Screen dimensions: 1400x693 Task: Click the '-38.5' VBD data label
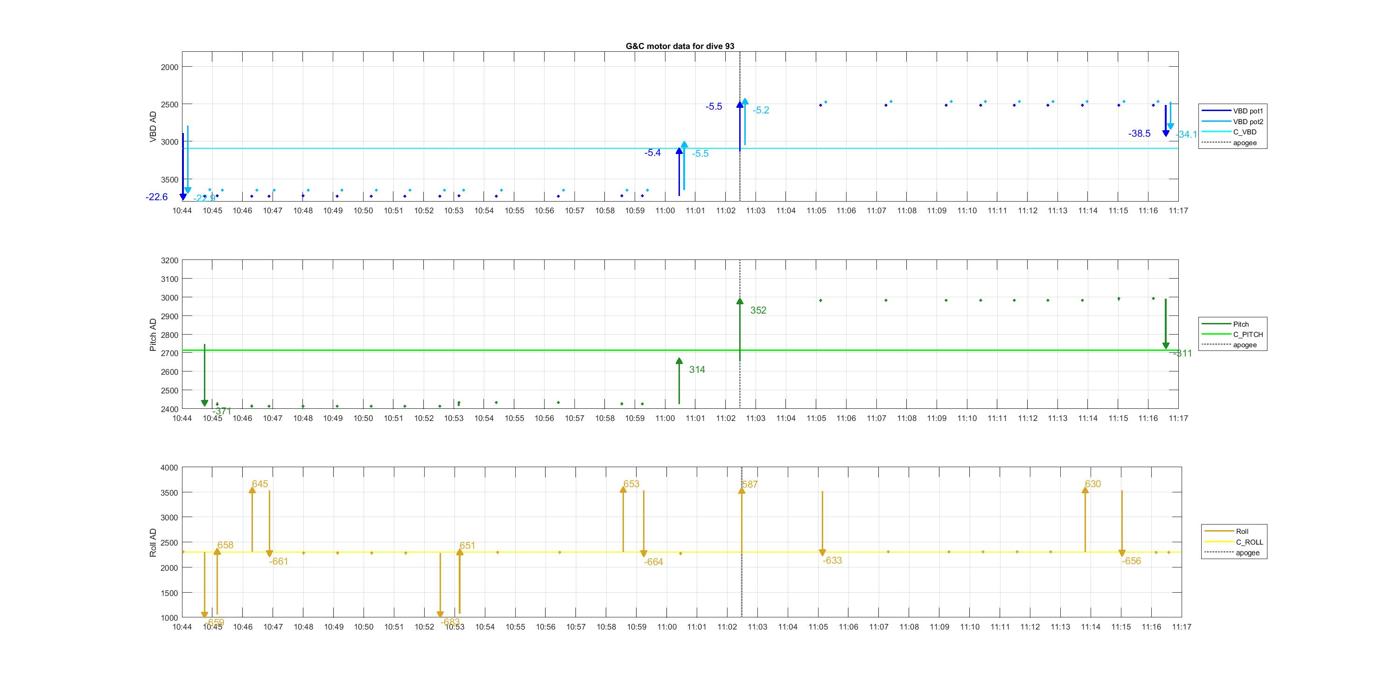1139,133
